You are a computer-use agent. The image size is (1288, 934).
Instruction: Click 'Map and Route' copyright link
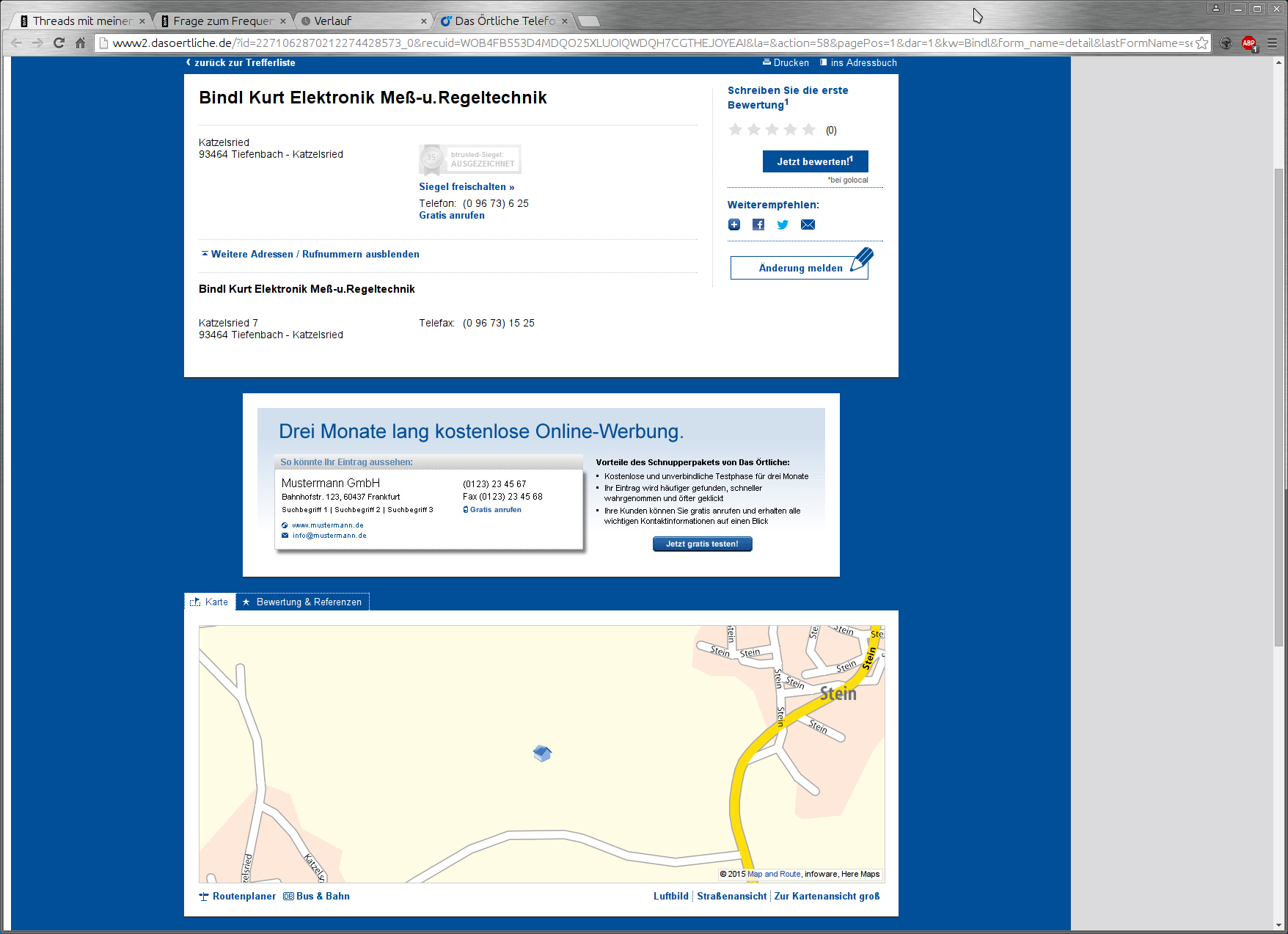tap(774, 874)
